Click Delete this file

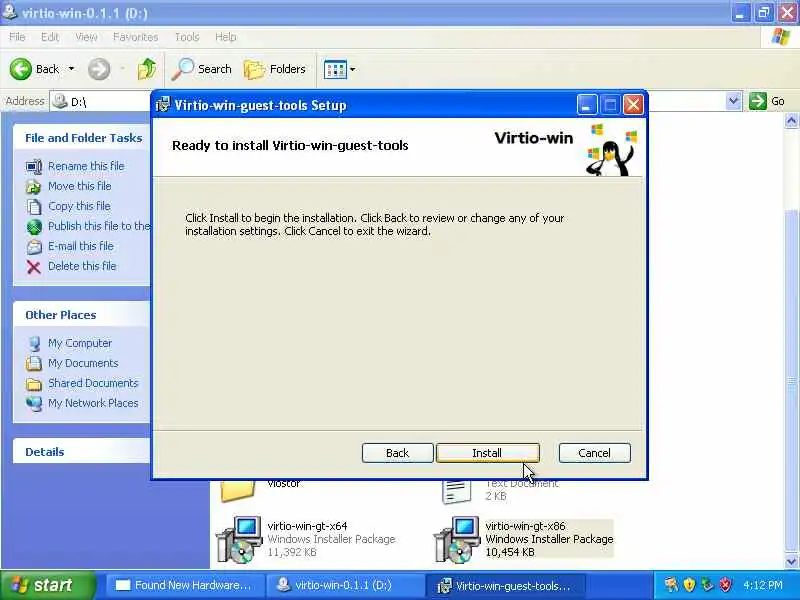(82, 266)
